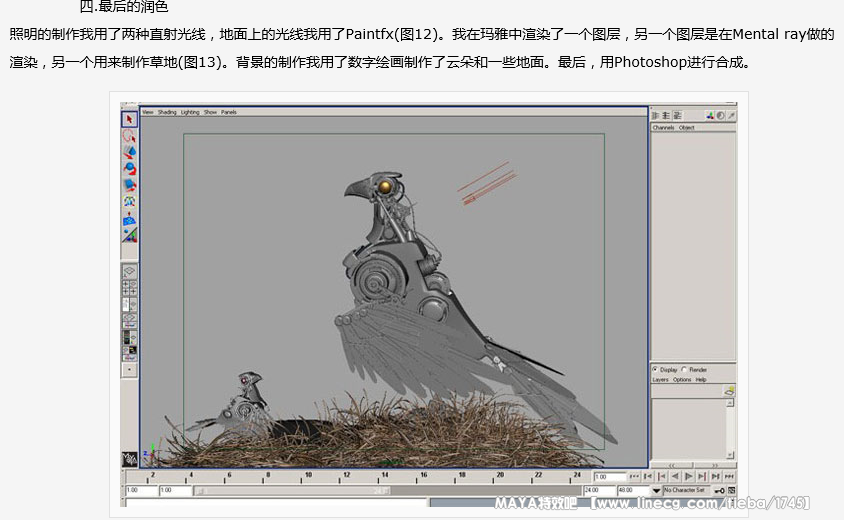Go to start of playback range
This screenshot has width=844, height=520.
634,476
